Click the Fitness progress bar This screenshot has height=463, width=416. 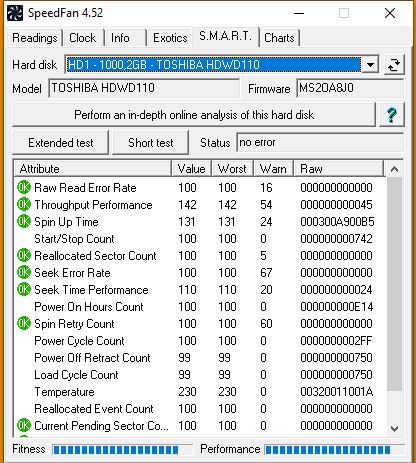click(123, 450)
